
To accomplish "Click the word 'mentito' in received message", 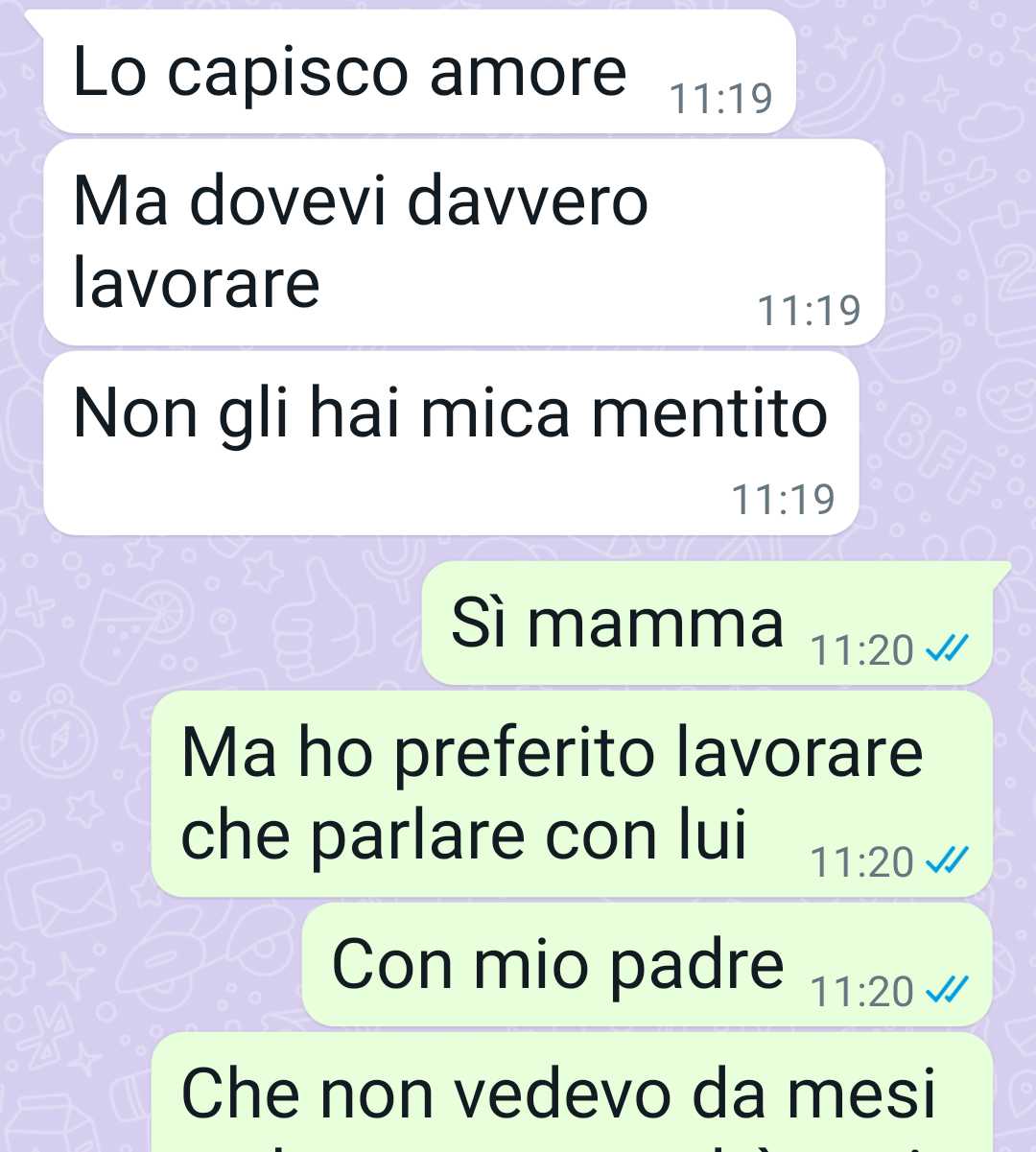I will (x=709, y=413).
